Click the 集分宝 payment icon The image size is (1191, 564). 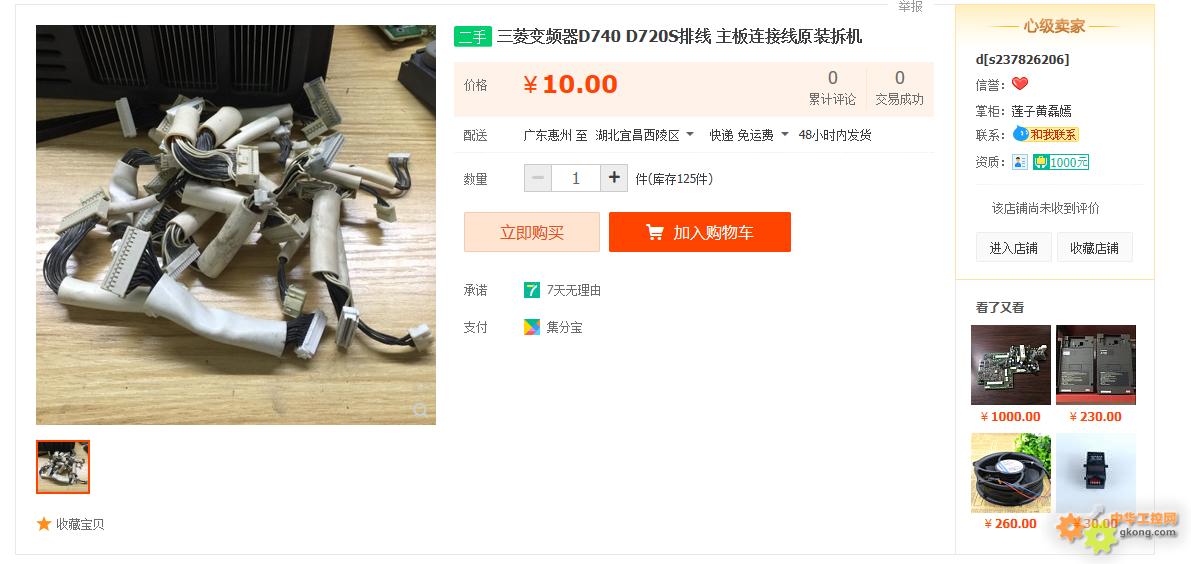click(x=532, y=327)
